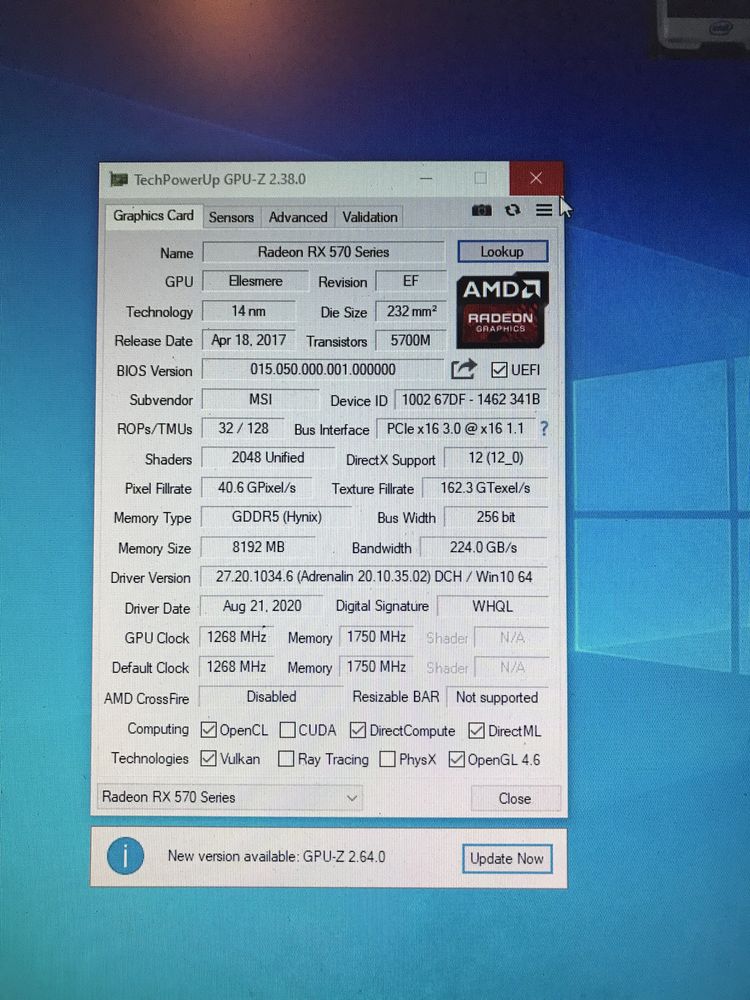Click the Memory clock 1750 MHz in GPU Clock row
The image size is (750, 1000).
[376, 636]
